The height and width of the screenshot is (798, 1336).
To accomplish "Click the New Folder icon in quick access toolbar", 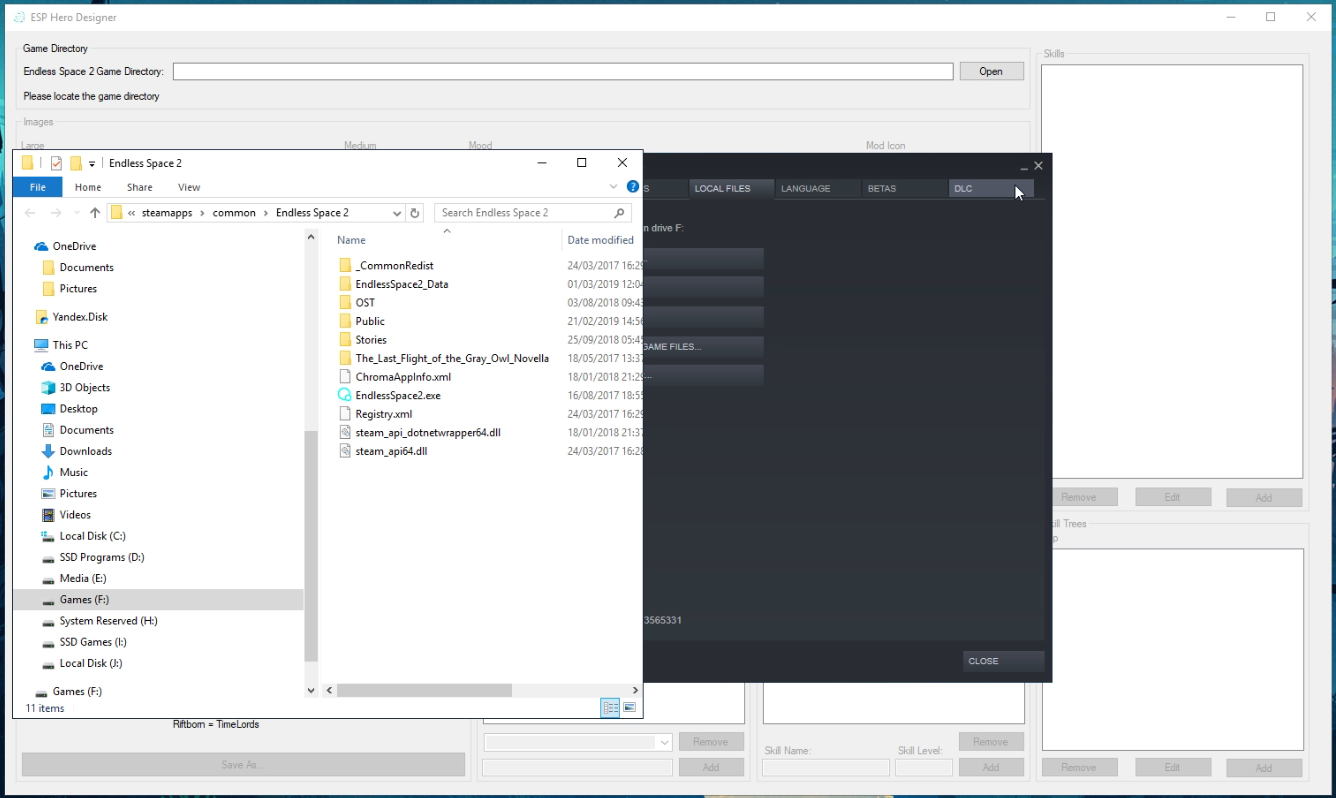I will [x=76, y=163].
